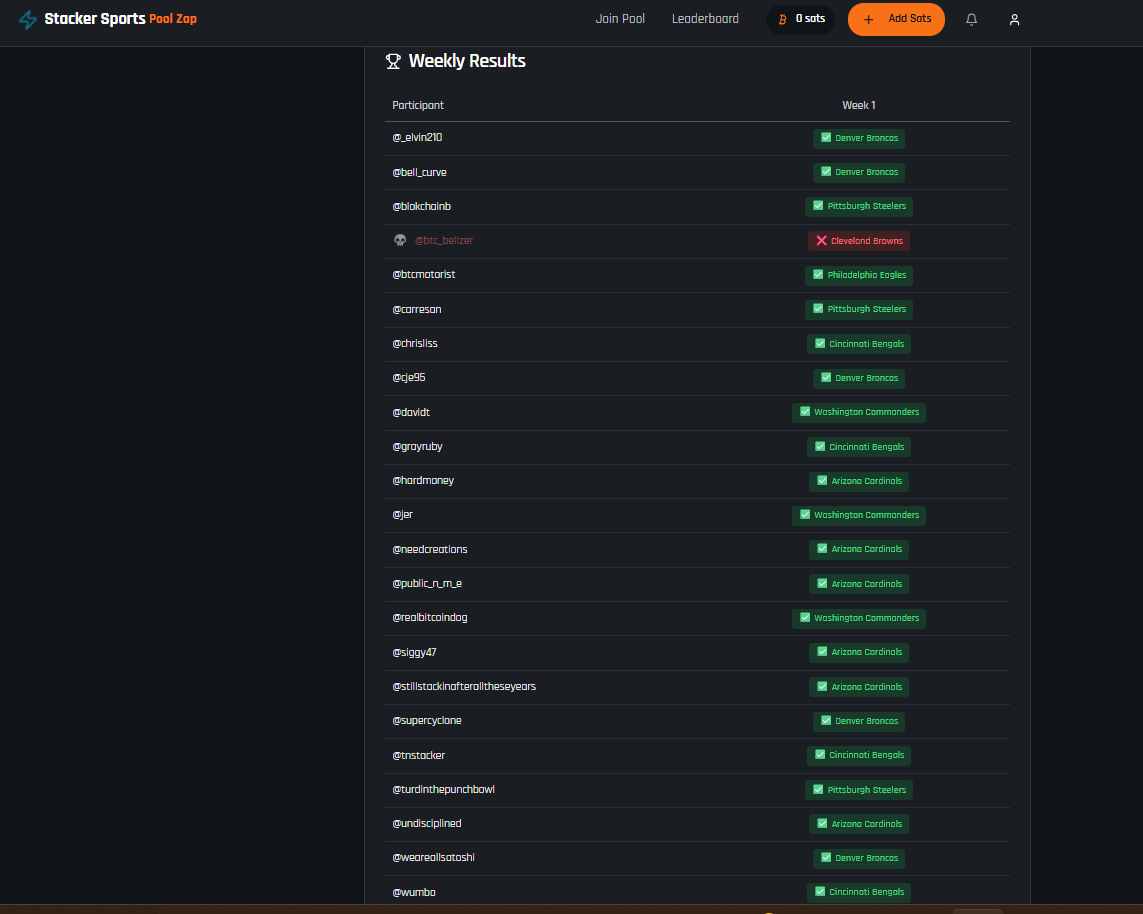Click the green check in @davidt's pick

tap(805, 412)
